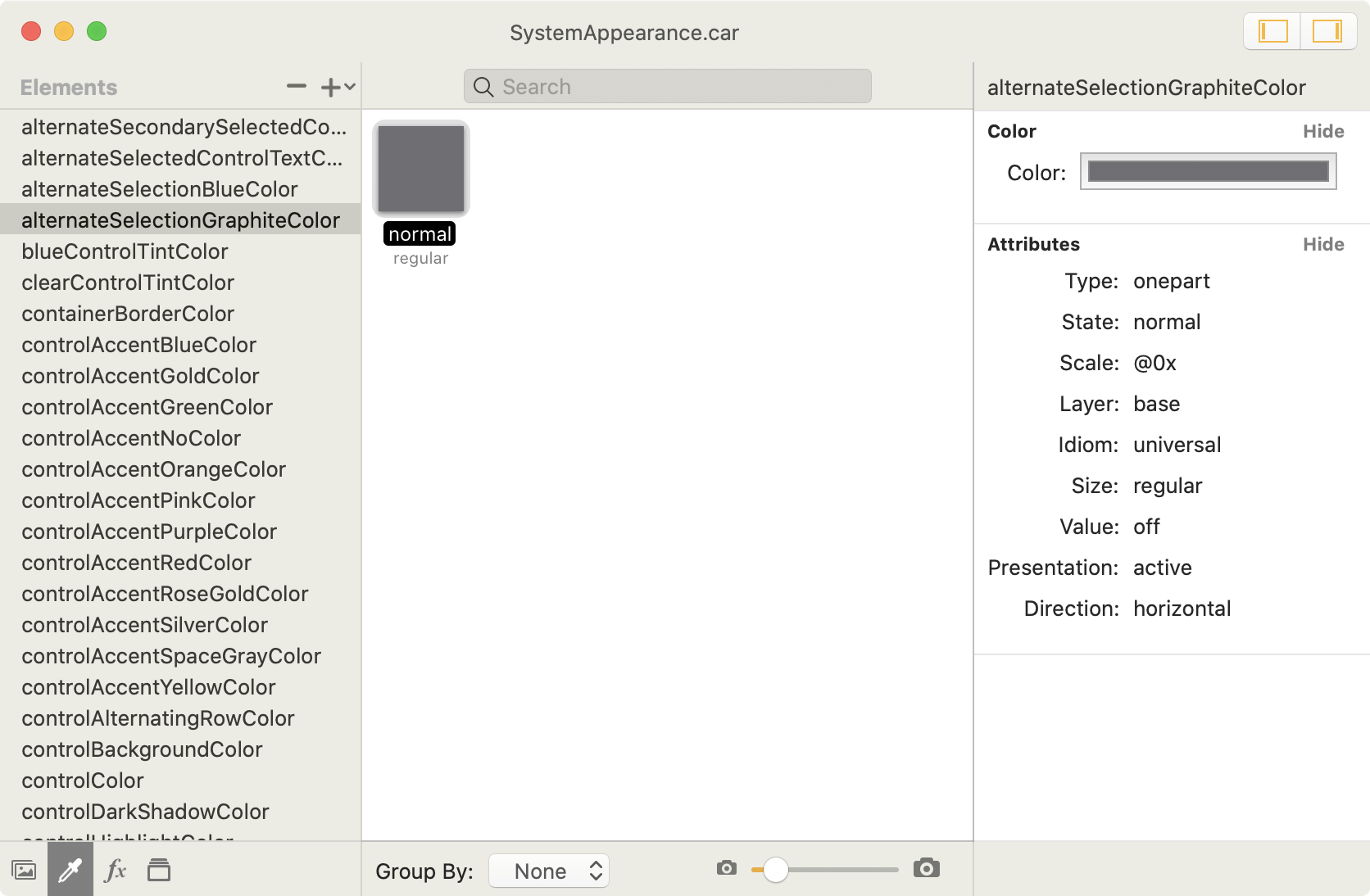Click the Idiom value 'universal'
Viewport: 1370px width, 896px height.
1177,445
